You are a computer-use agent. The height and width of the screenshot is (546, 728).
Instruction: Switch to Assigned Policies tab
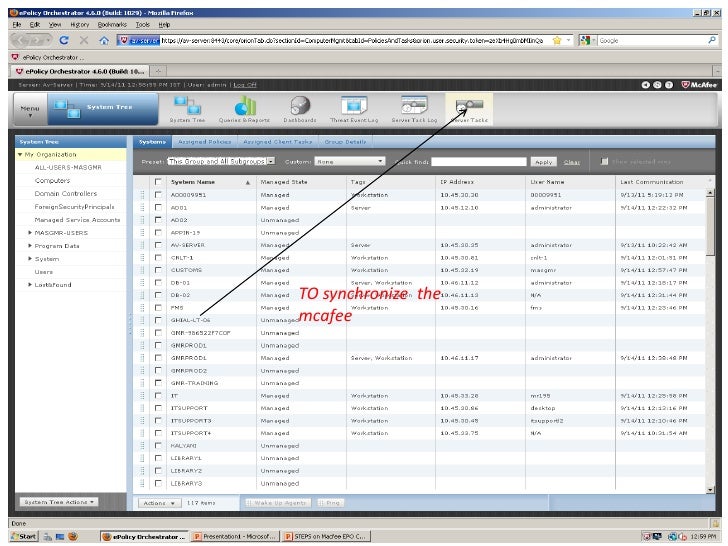(x=204, y=142)
